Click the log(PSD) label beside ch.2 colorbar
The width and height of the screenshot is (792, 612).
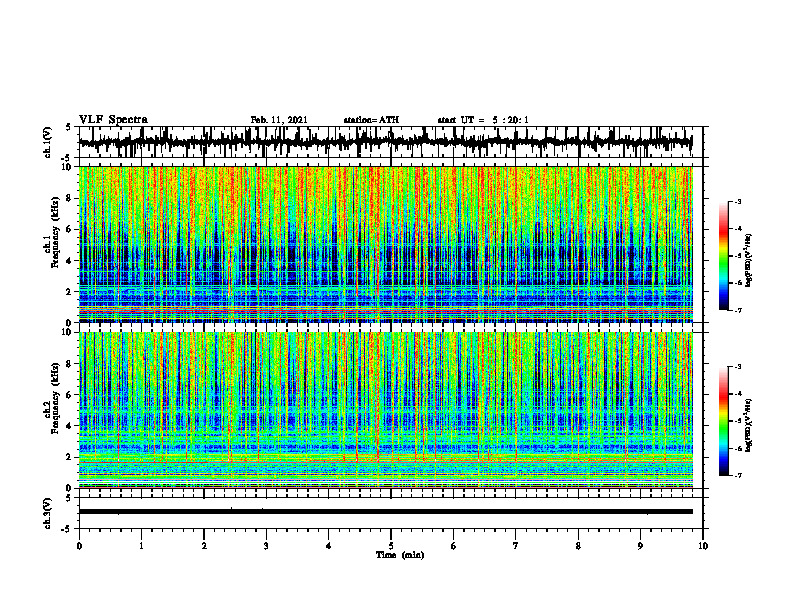pyautogui.click(x=749, y=425)
